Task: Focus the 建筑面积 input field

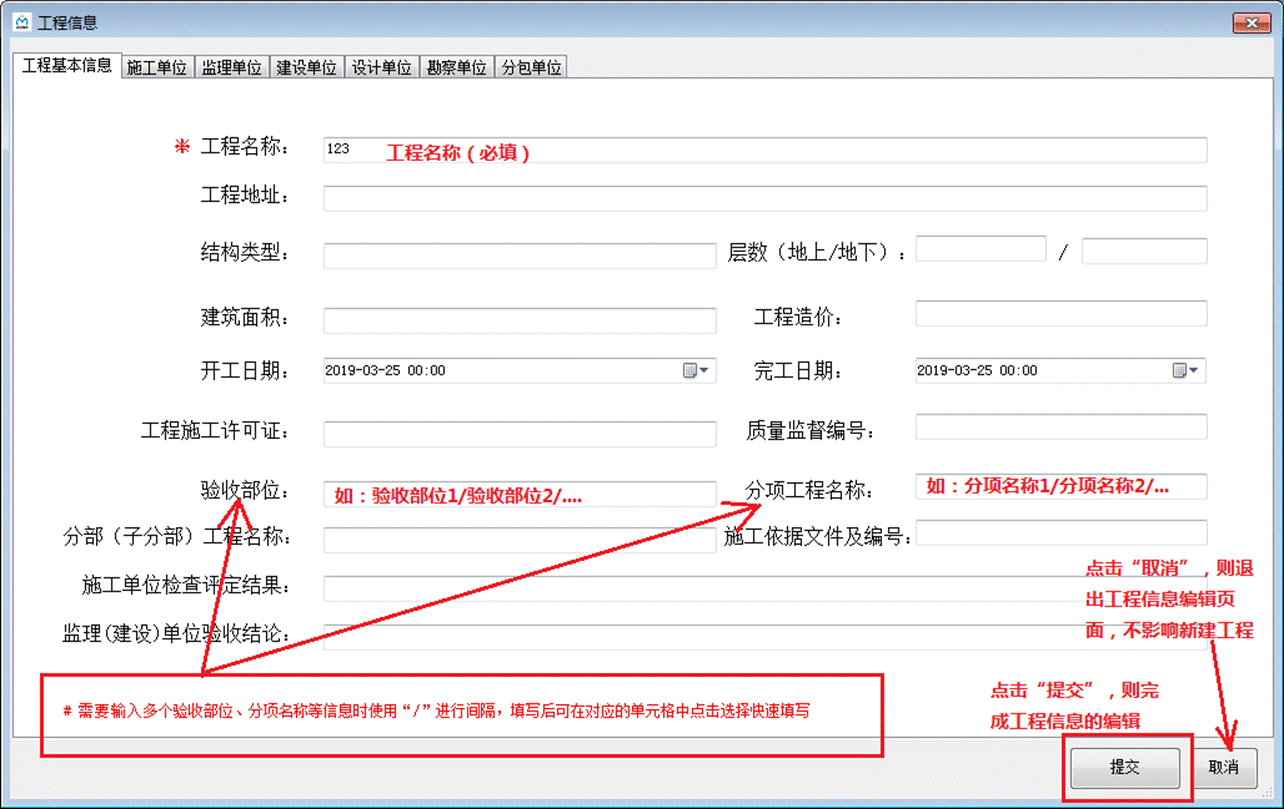Action: tap(520, 320)
